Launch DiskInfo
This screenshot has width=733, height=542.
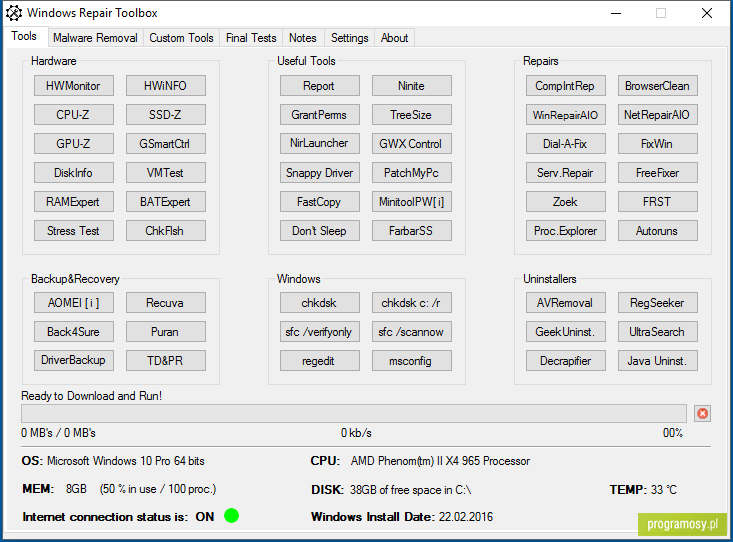pyautogui.click(x=73, y=173)
